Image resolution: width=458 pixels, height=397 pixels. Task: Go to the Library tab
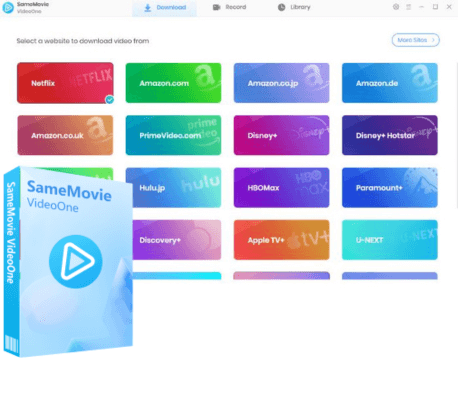pyautogui.click(x=294, y=7)
